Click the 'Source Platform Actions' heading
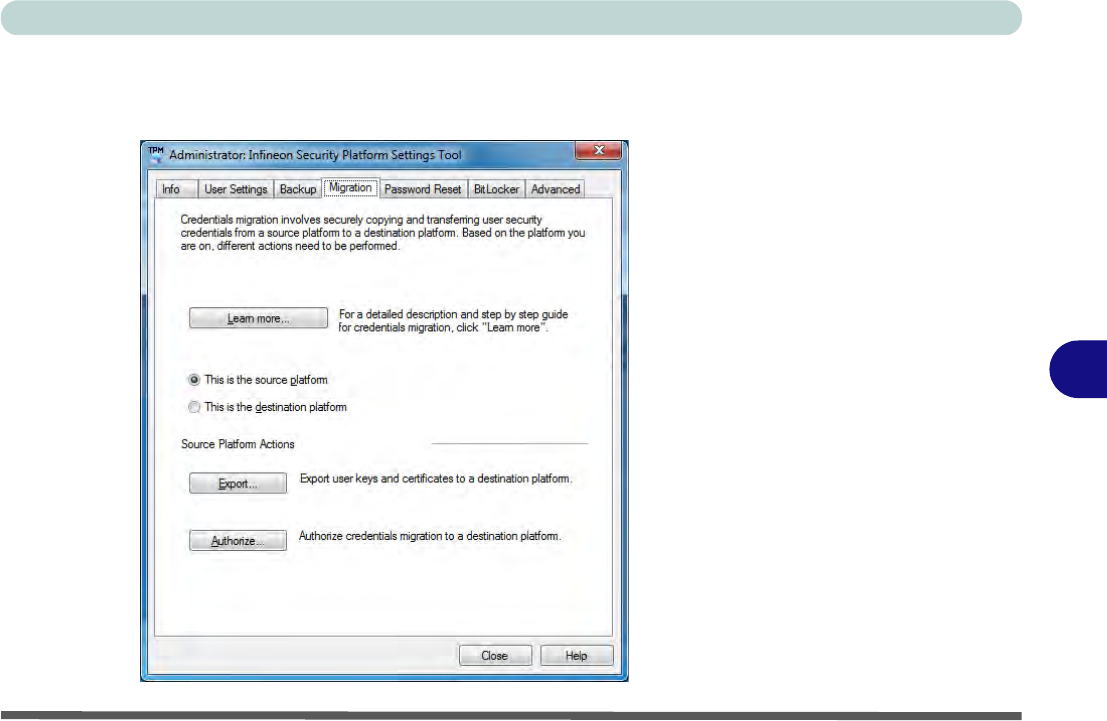 238,444
